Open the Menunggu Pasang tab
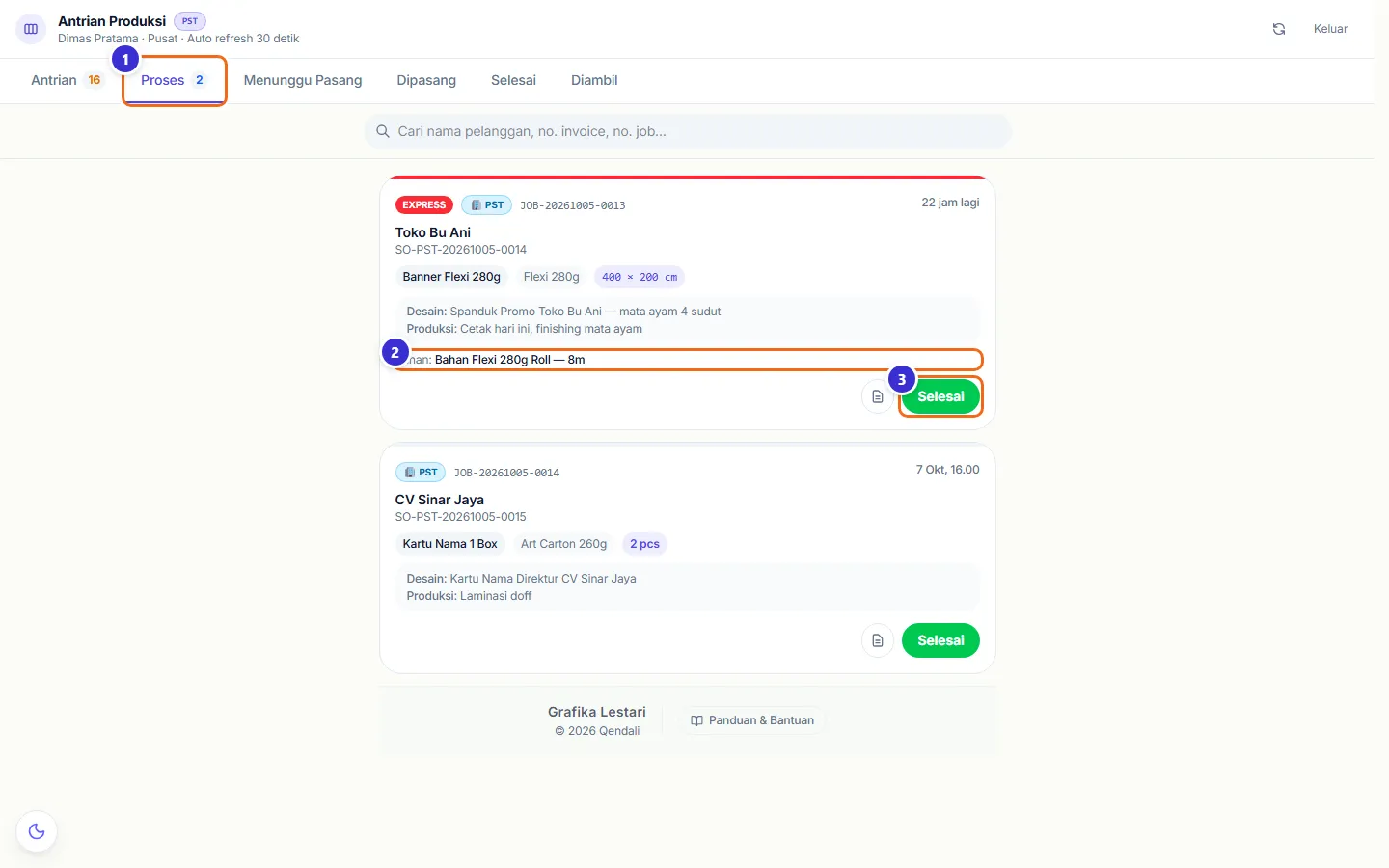The height and width of the screenshot is (868, 1389). 303,80
